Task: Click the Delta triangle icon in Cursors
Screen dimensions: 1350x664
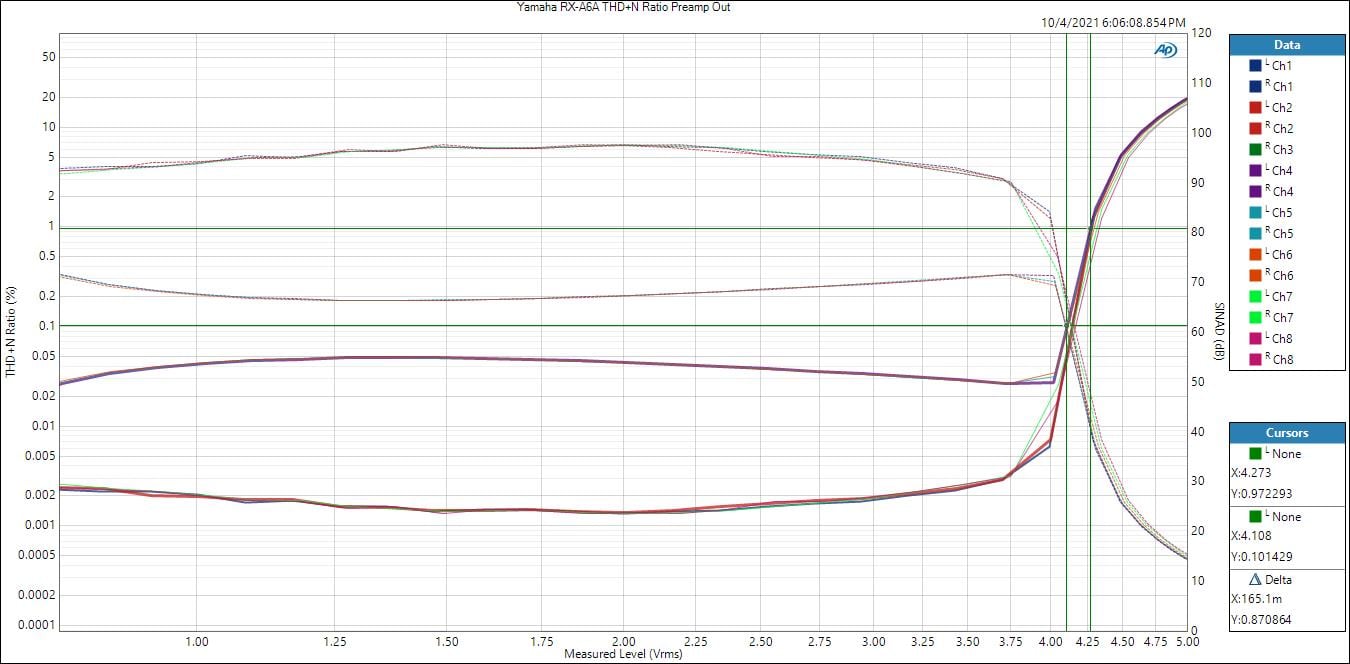Action: tap(1255, 580)
